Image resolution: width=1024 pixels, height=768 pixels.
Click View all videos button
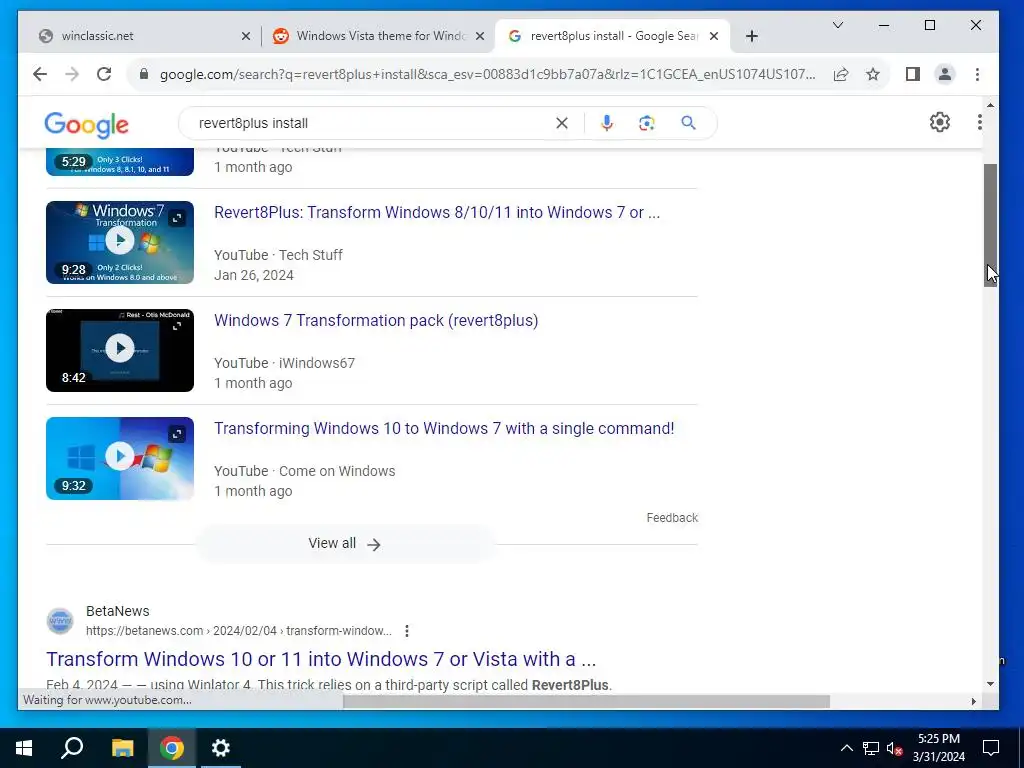(345, 543)
